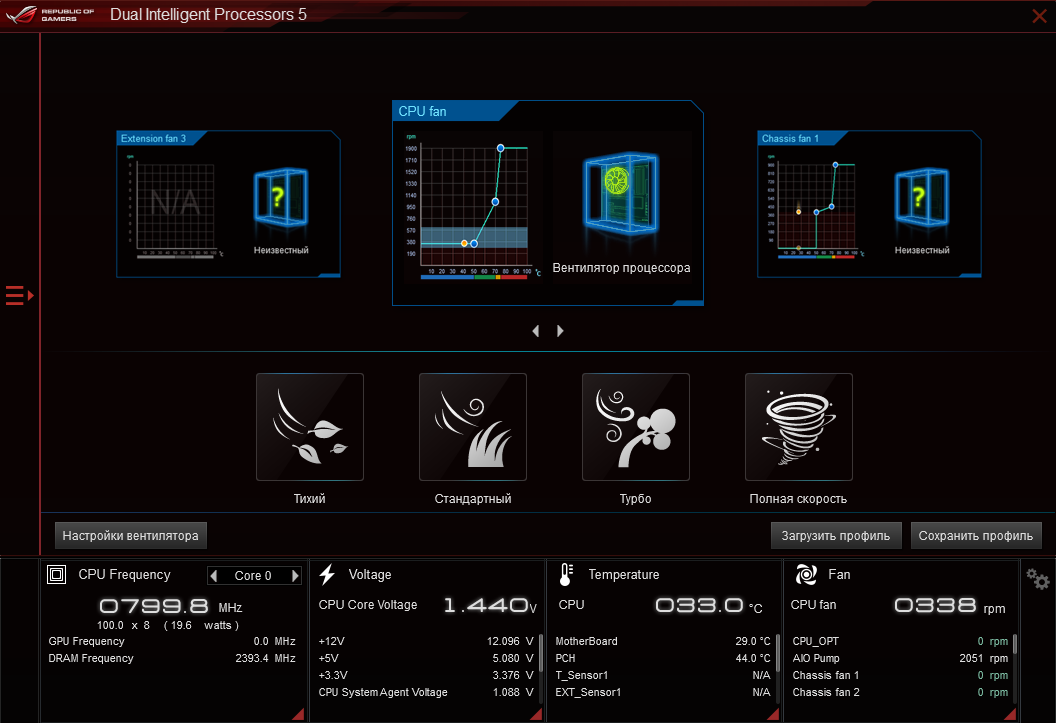The width and height of the screenshot is (1056, 723).
Task: Click the Chassis fan 2 row
Action: 900,692
